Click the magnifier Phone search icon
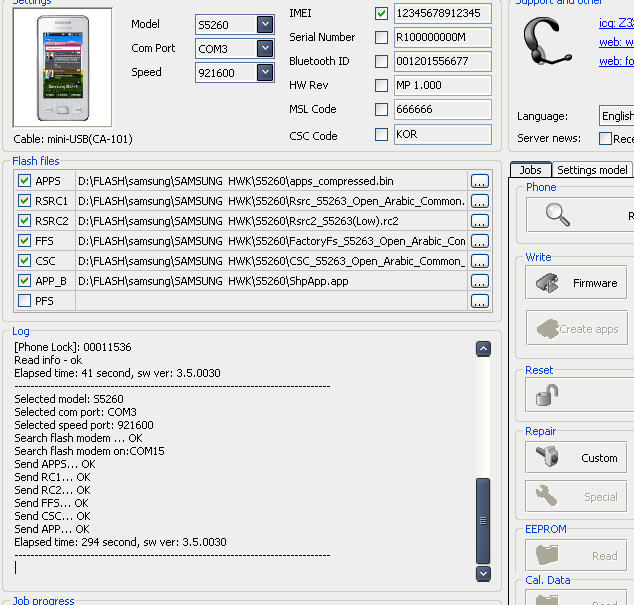The image size is (634, 605). (558, 215)
